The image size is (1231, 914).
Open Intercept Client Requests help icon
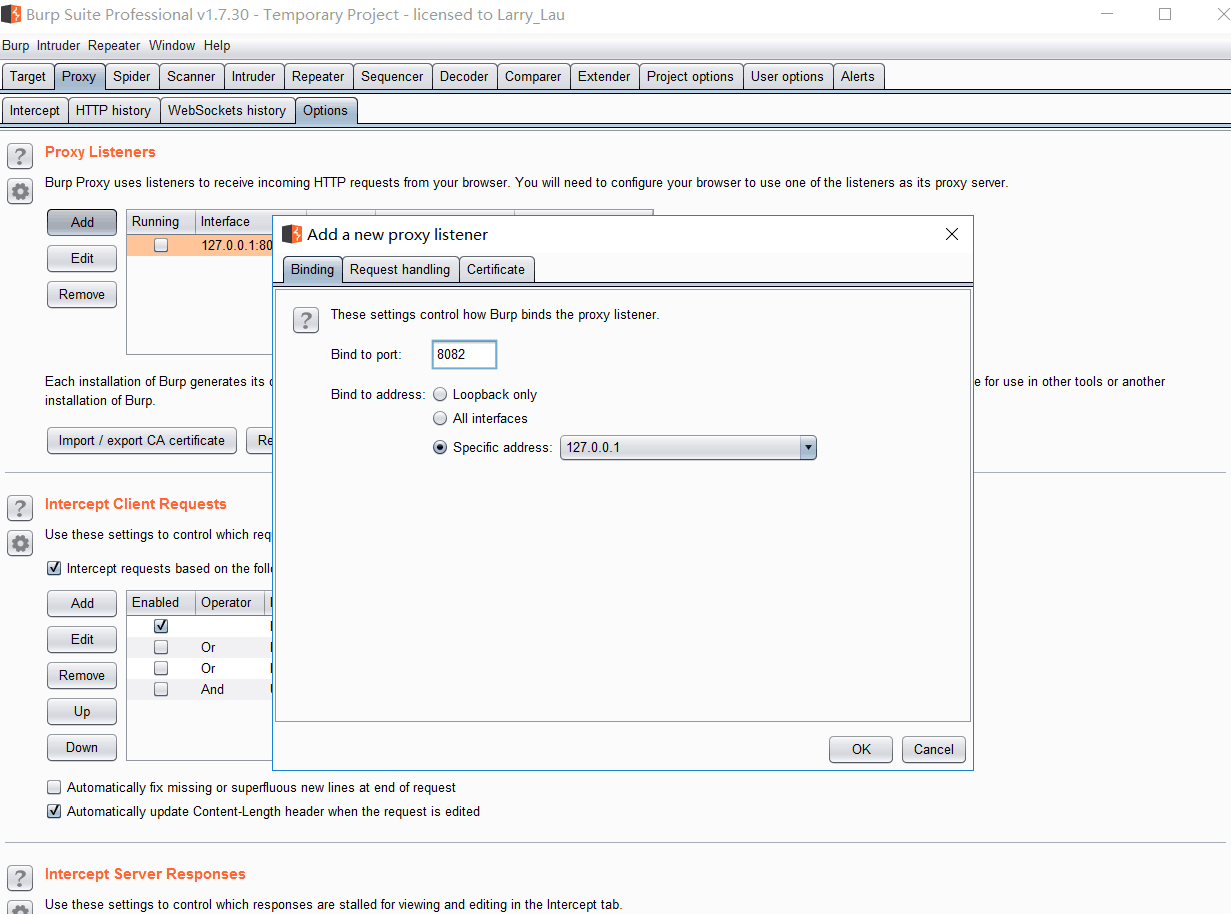(x=20, y=508)
